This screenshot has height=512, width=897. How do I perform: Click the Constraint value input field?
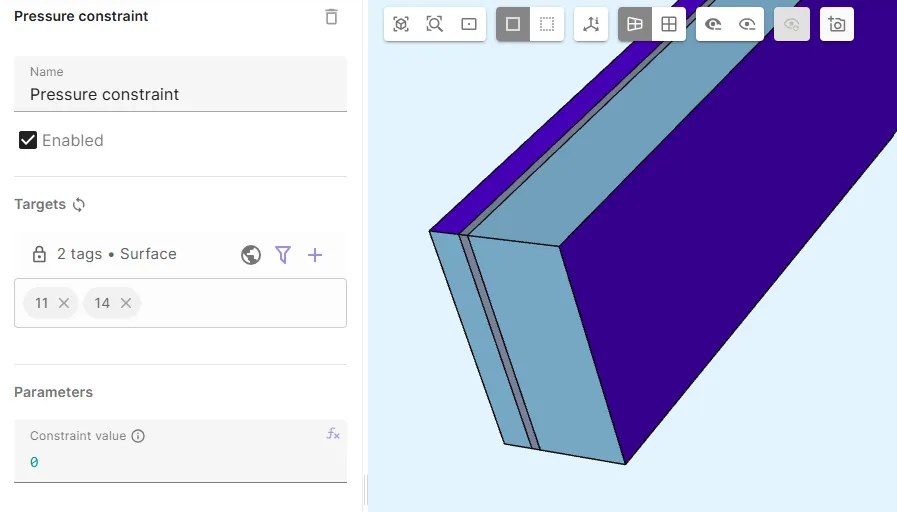click(170, 462)
